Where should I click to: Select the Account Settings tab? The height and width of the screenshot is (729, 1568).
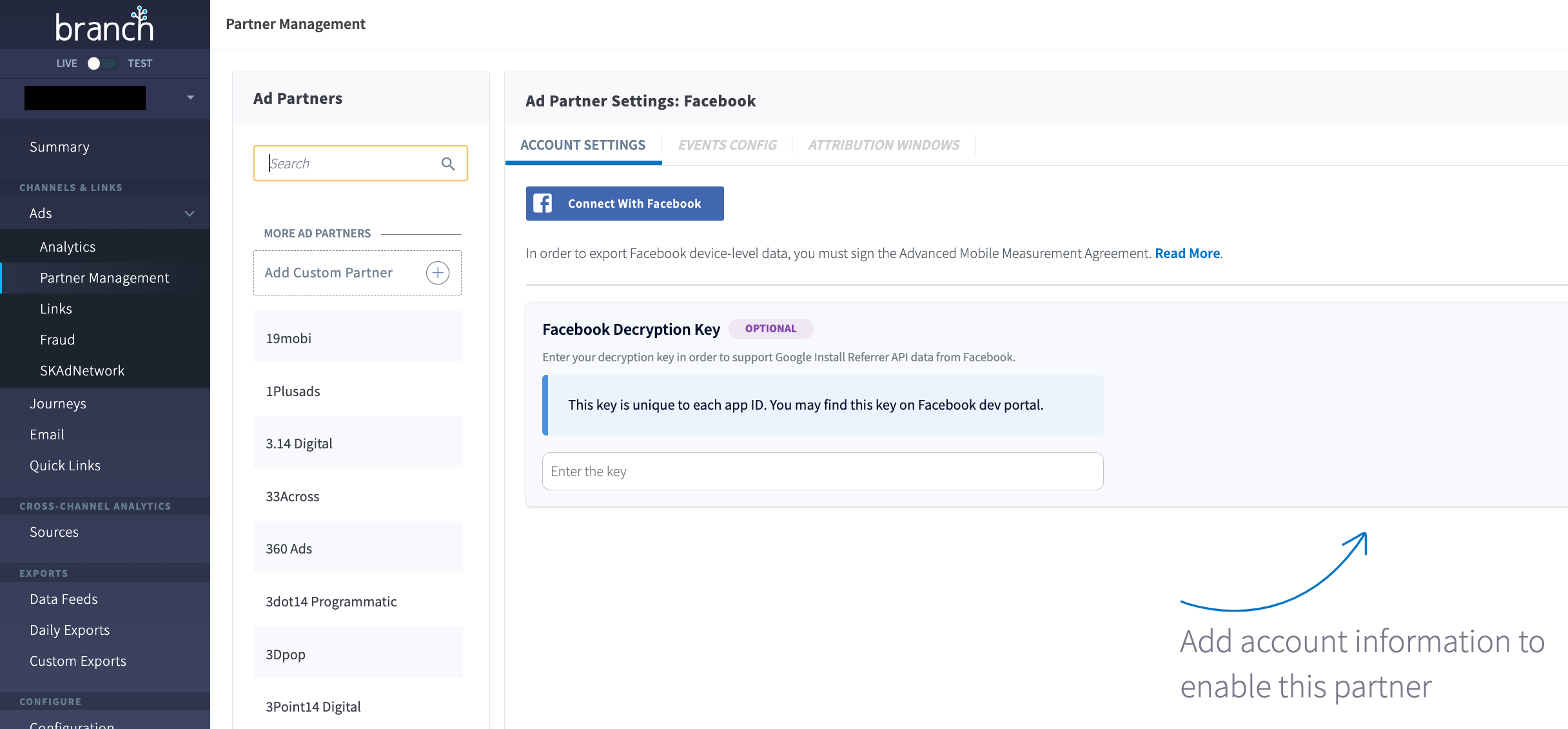pos(583,145)
